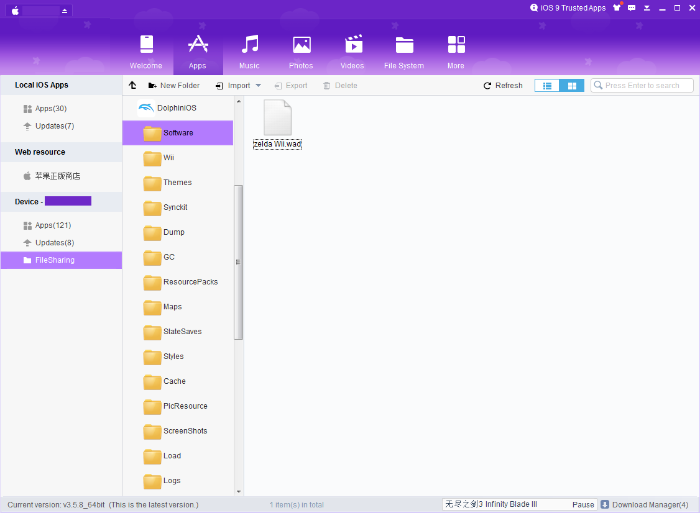
Task: Open the GC folder
Action: pos(178,257)
